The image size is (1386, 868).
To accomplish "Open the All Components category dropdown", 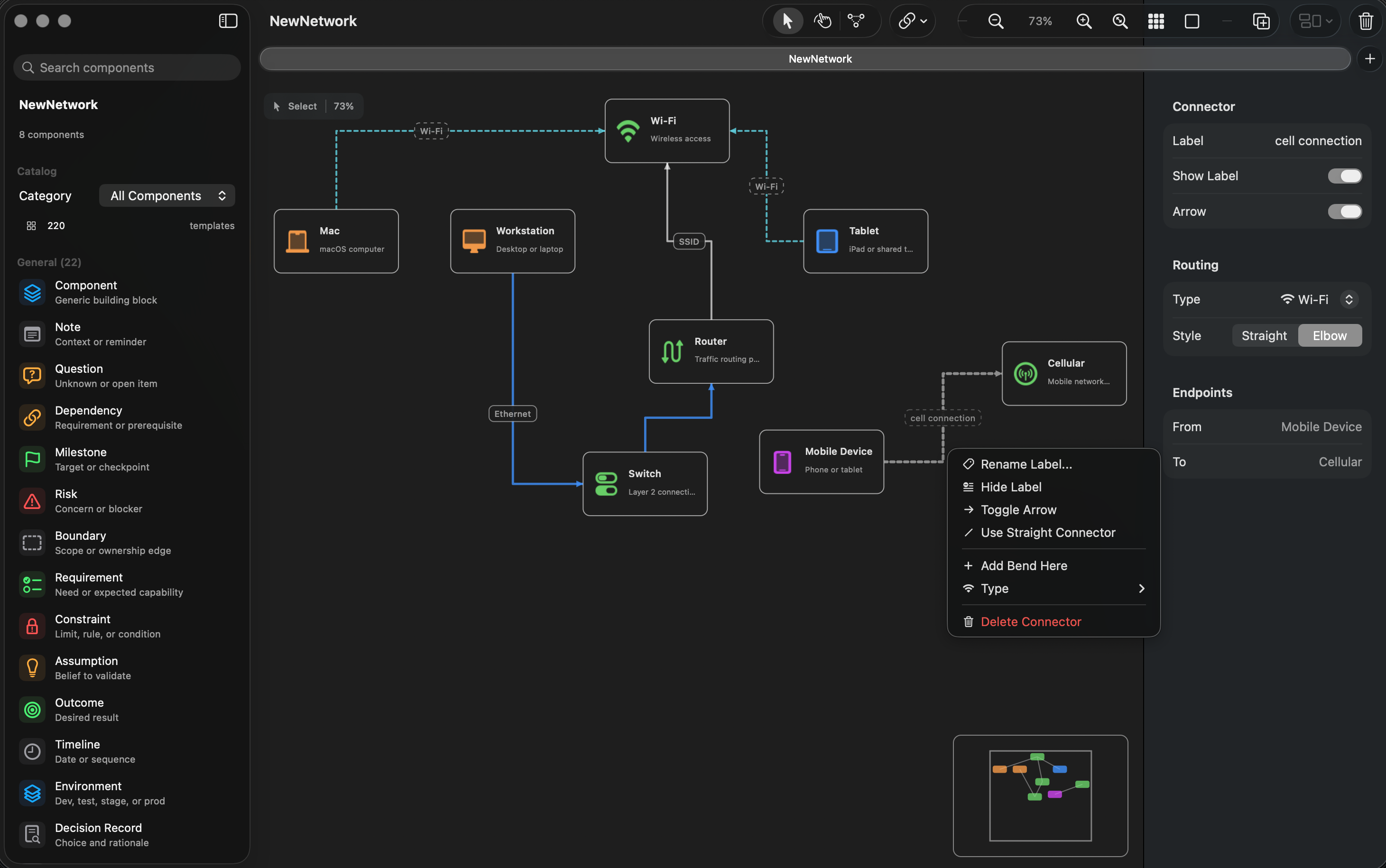I will 167,196.
